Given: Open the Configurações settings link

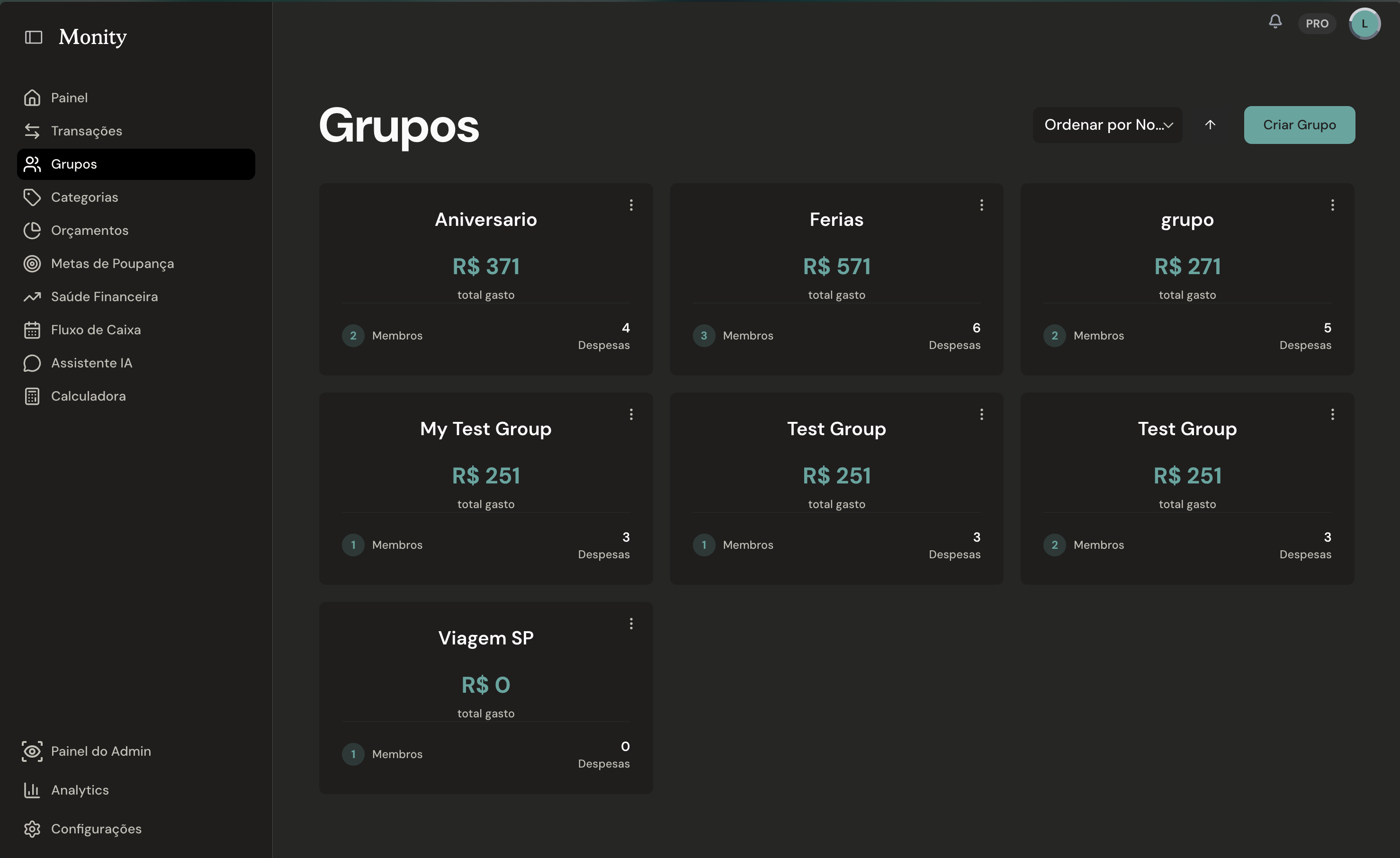Looking at the screenshot, I should [x=96, y=829].
